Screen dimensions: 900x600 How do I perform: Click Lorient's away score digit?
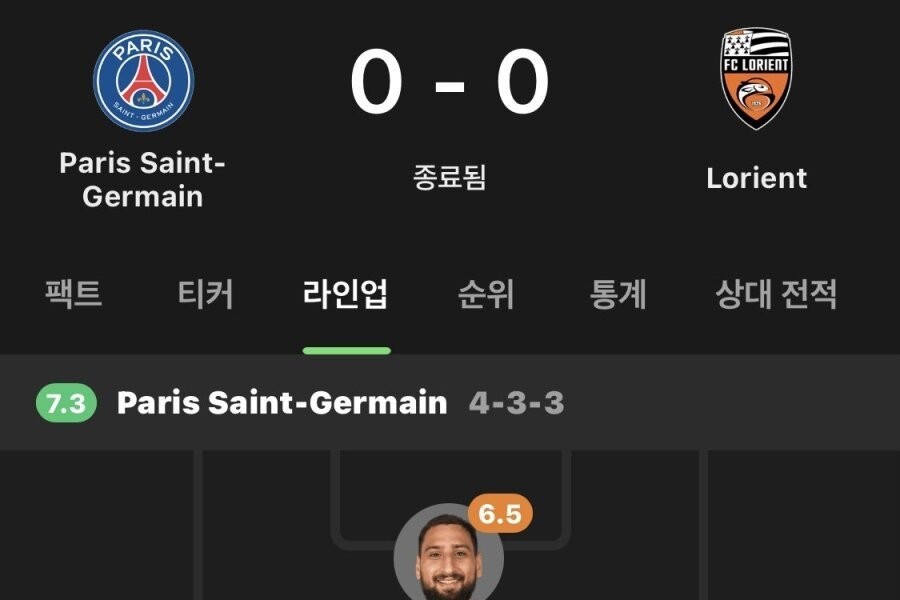[x=522, y=81]
